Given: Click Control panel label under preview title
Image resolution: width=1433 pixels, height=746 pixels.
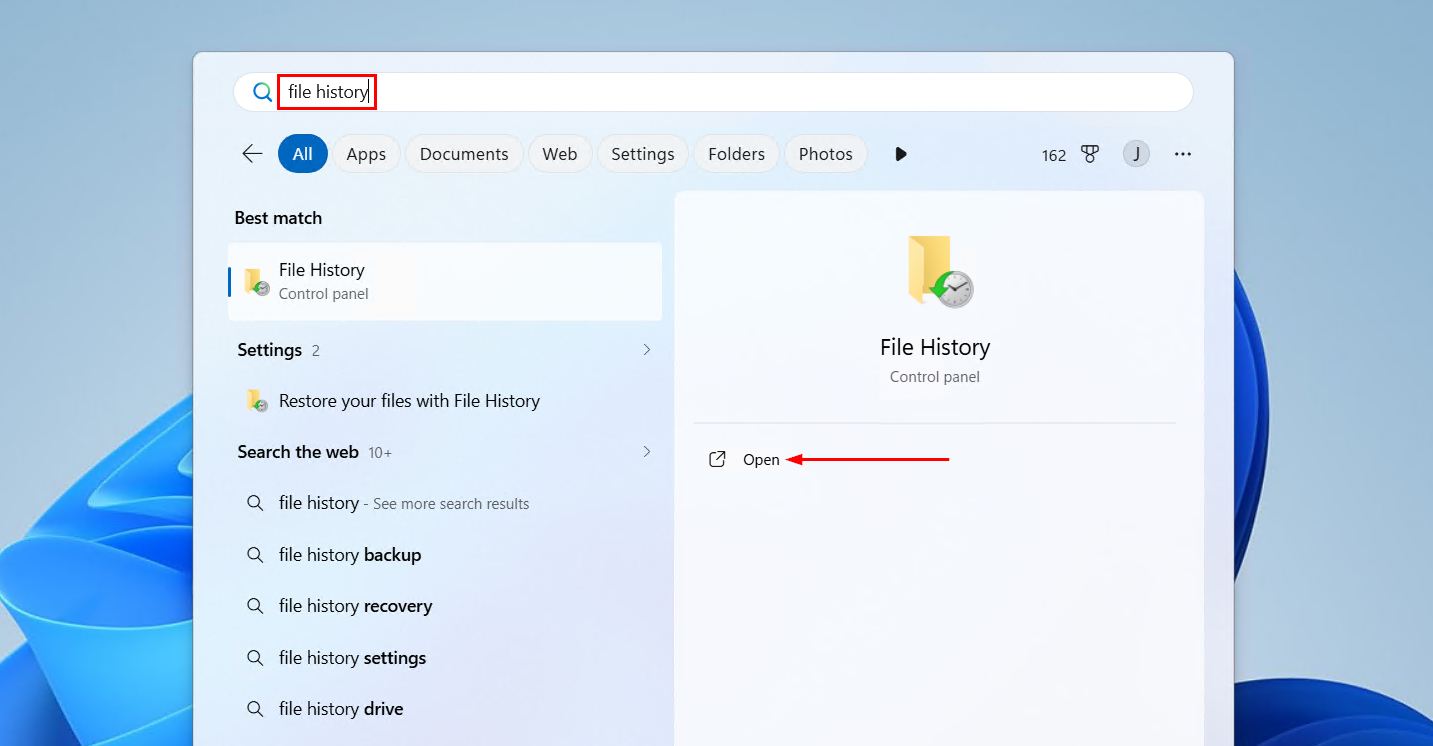Looking at the screenshot, I should (935, 377).
